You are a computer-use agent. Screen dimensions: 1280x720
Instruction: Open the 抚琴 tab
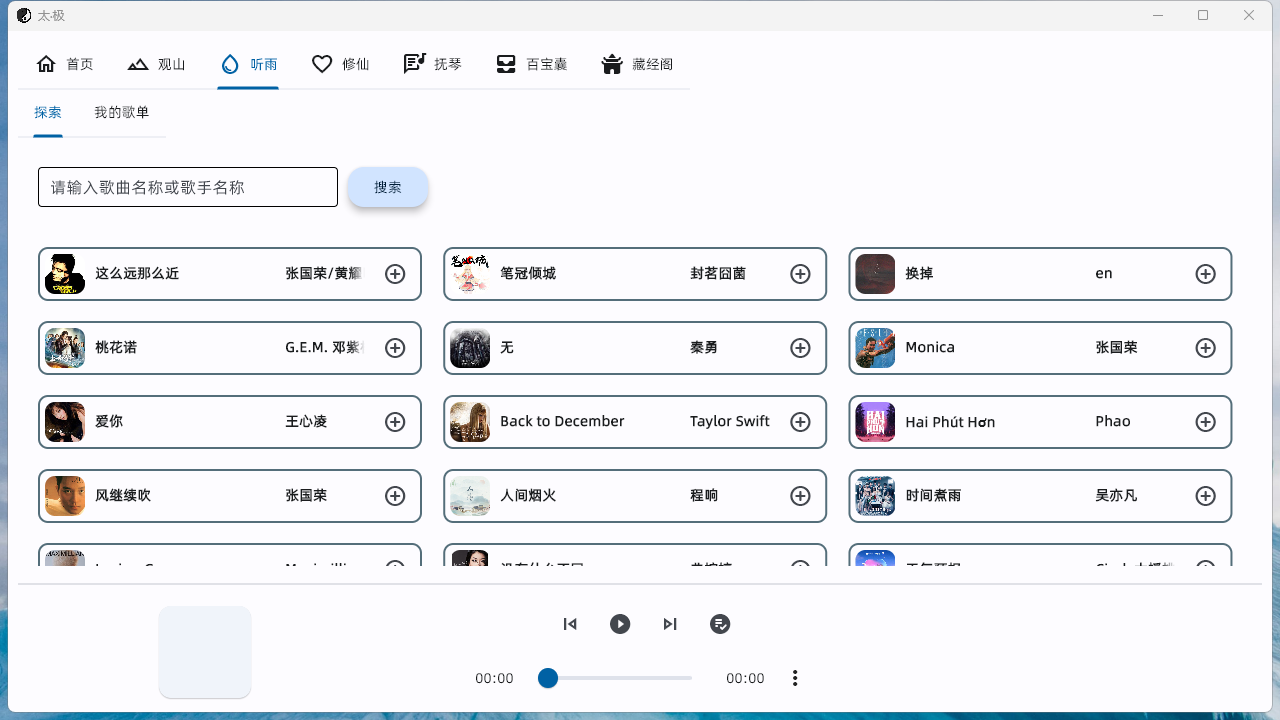pyautogui.click(x=433, y=64)
